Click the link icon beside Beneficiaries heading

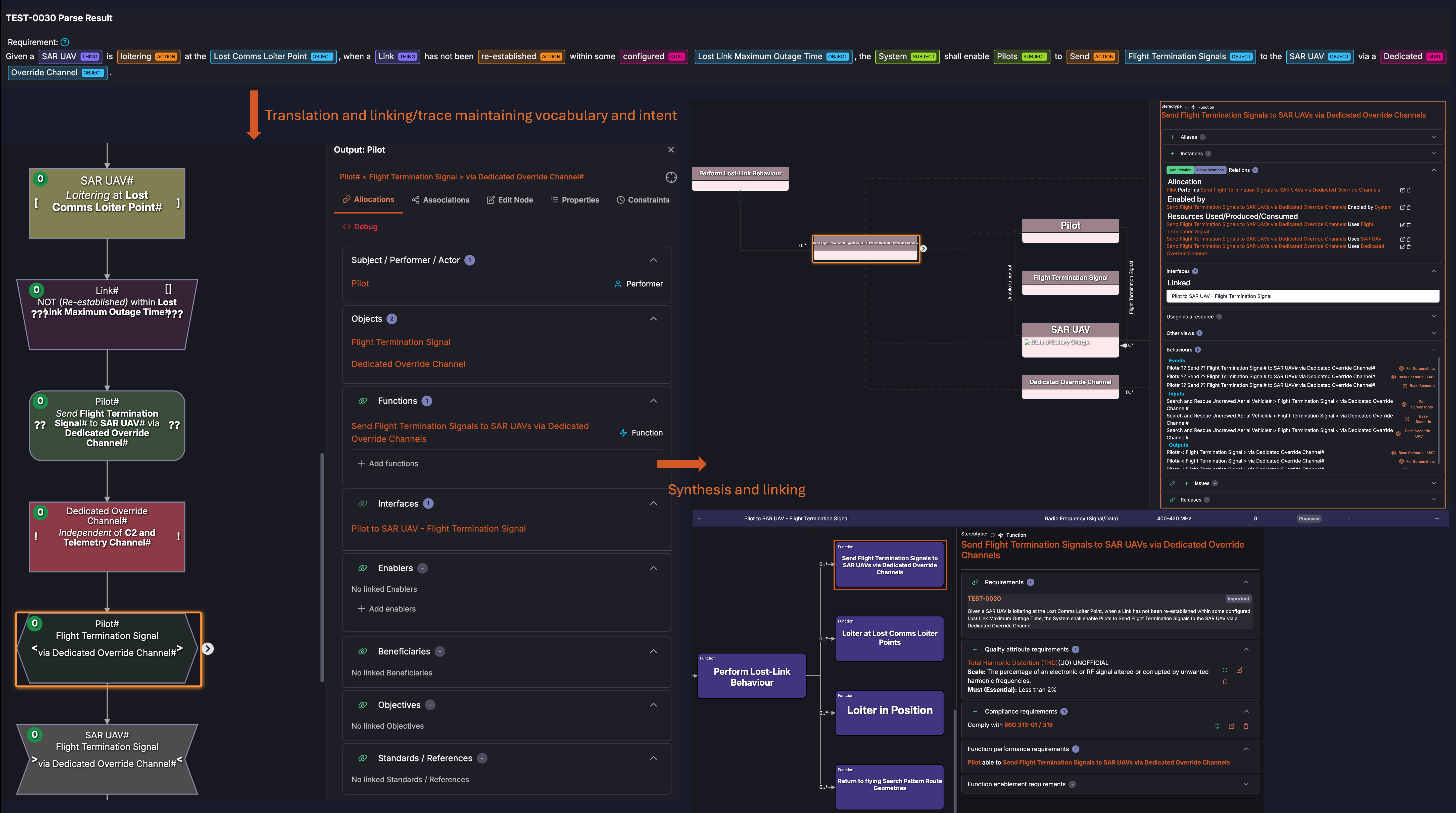coord(363,652)
